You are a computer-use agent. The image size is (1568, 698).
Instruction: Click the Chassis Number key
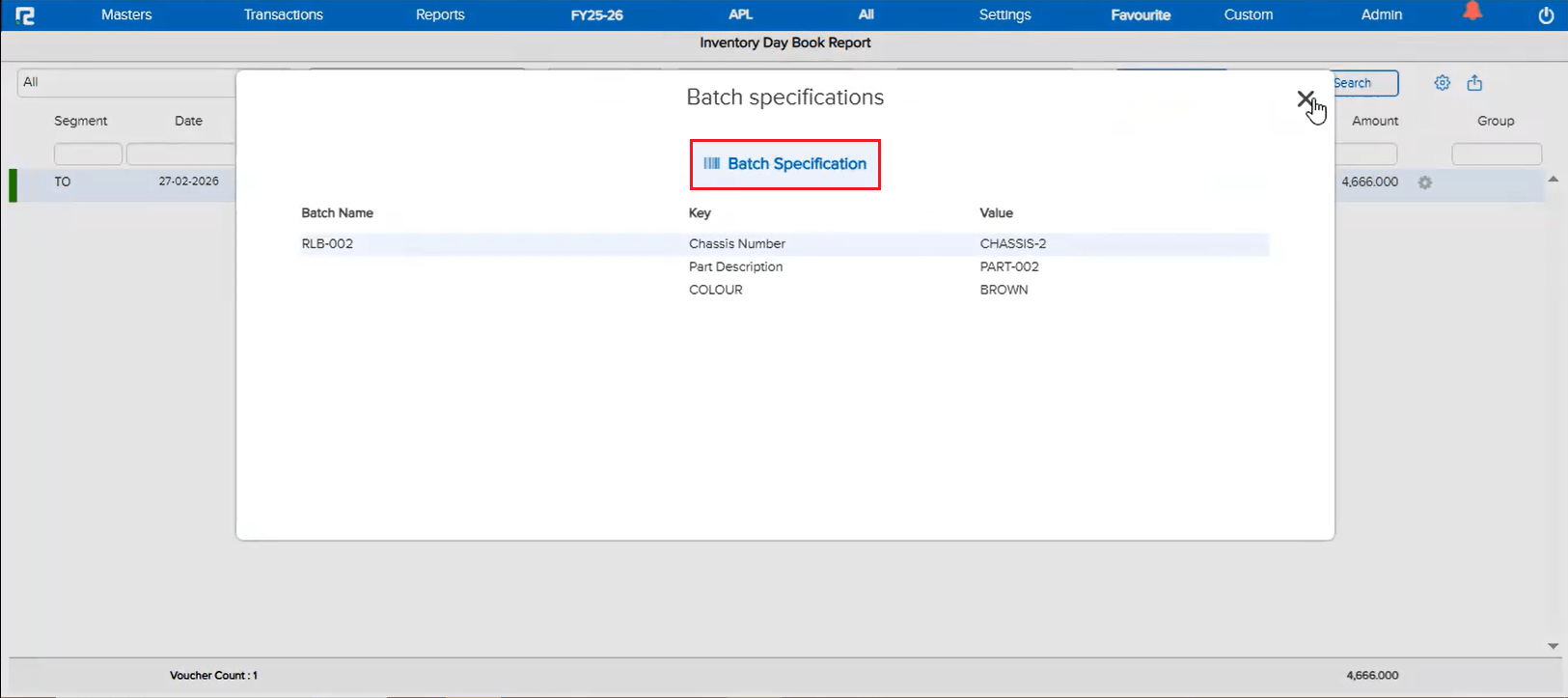pos(737,243)
